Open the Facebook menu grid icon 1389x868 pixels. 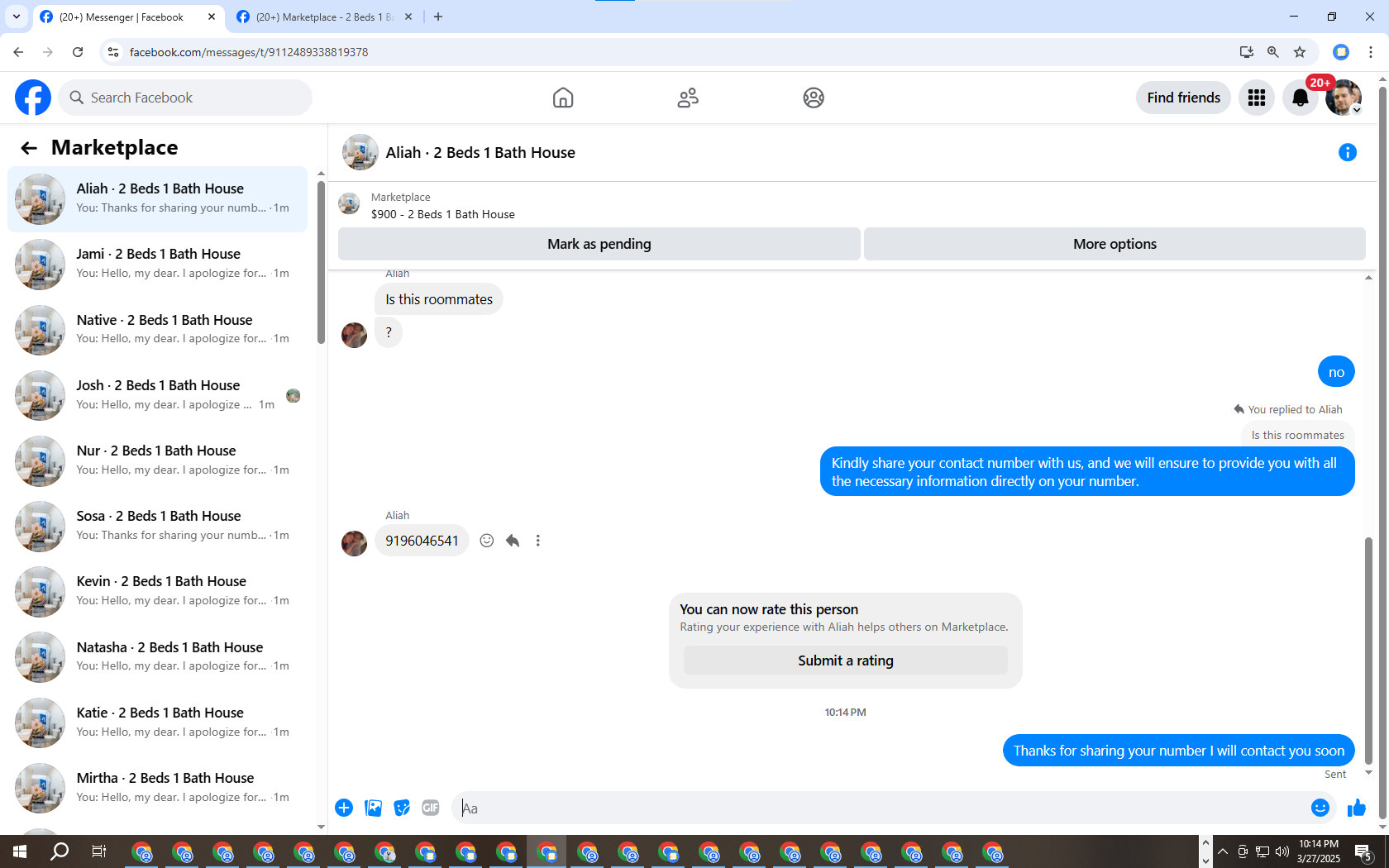coord(1257,98)
